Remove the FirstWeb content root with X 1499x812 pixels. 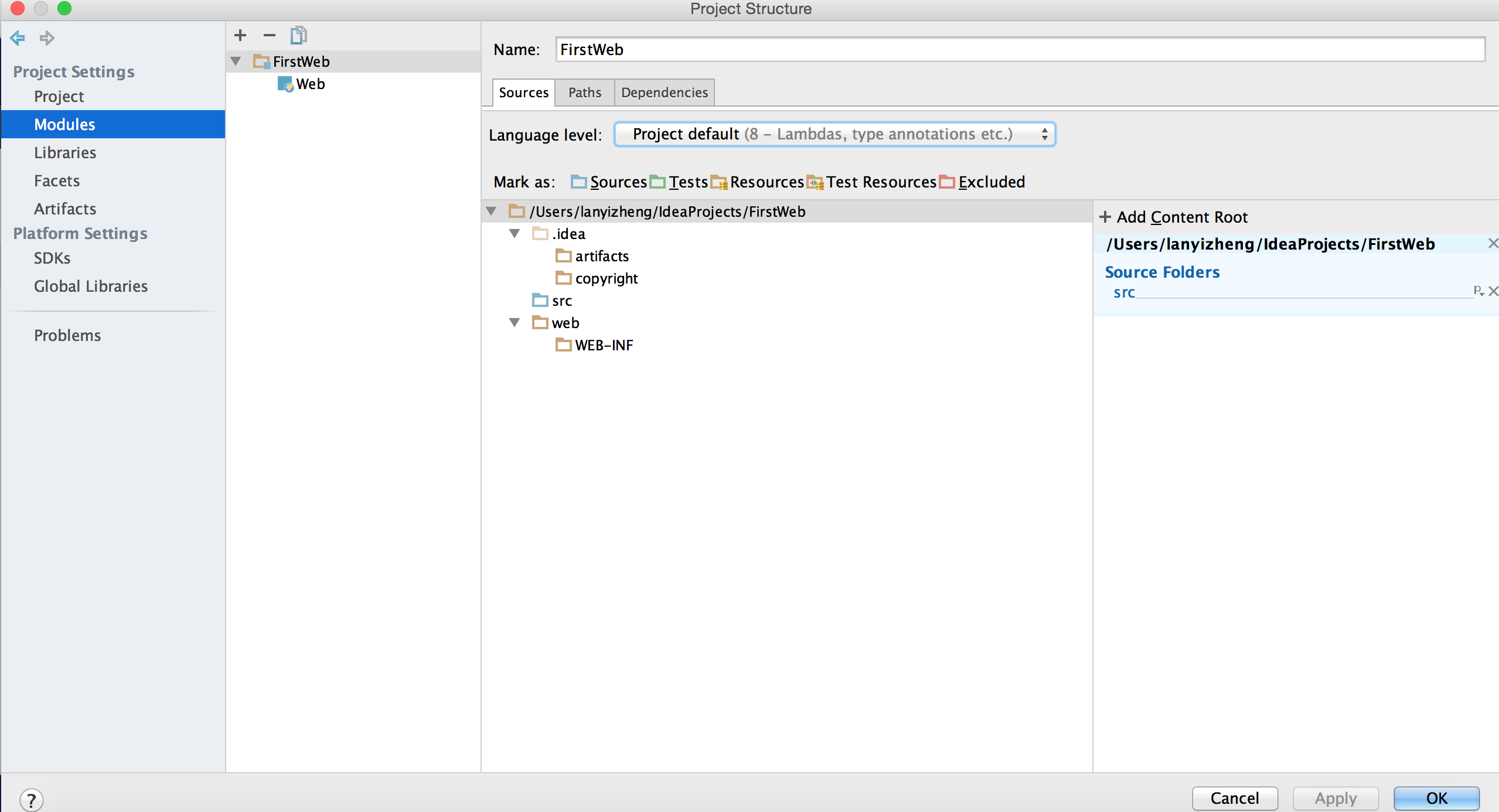point(1493,244)
